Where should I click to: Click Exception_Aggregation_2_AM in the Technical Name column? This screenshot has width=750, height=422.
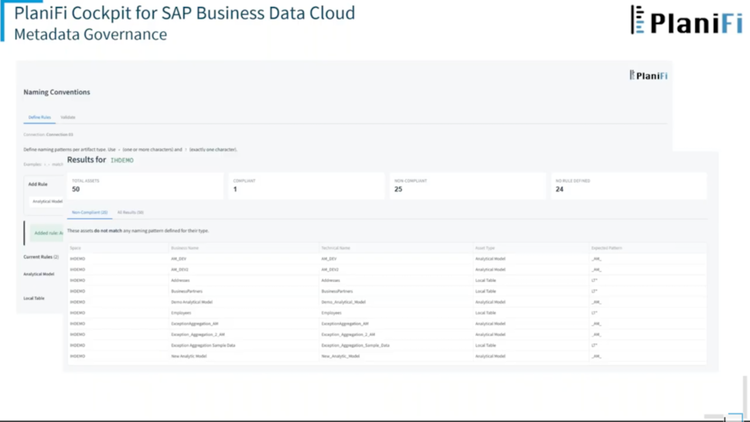click(348, 335)
